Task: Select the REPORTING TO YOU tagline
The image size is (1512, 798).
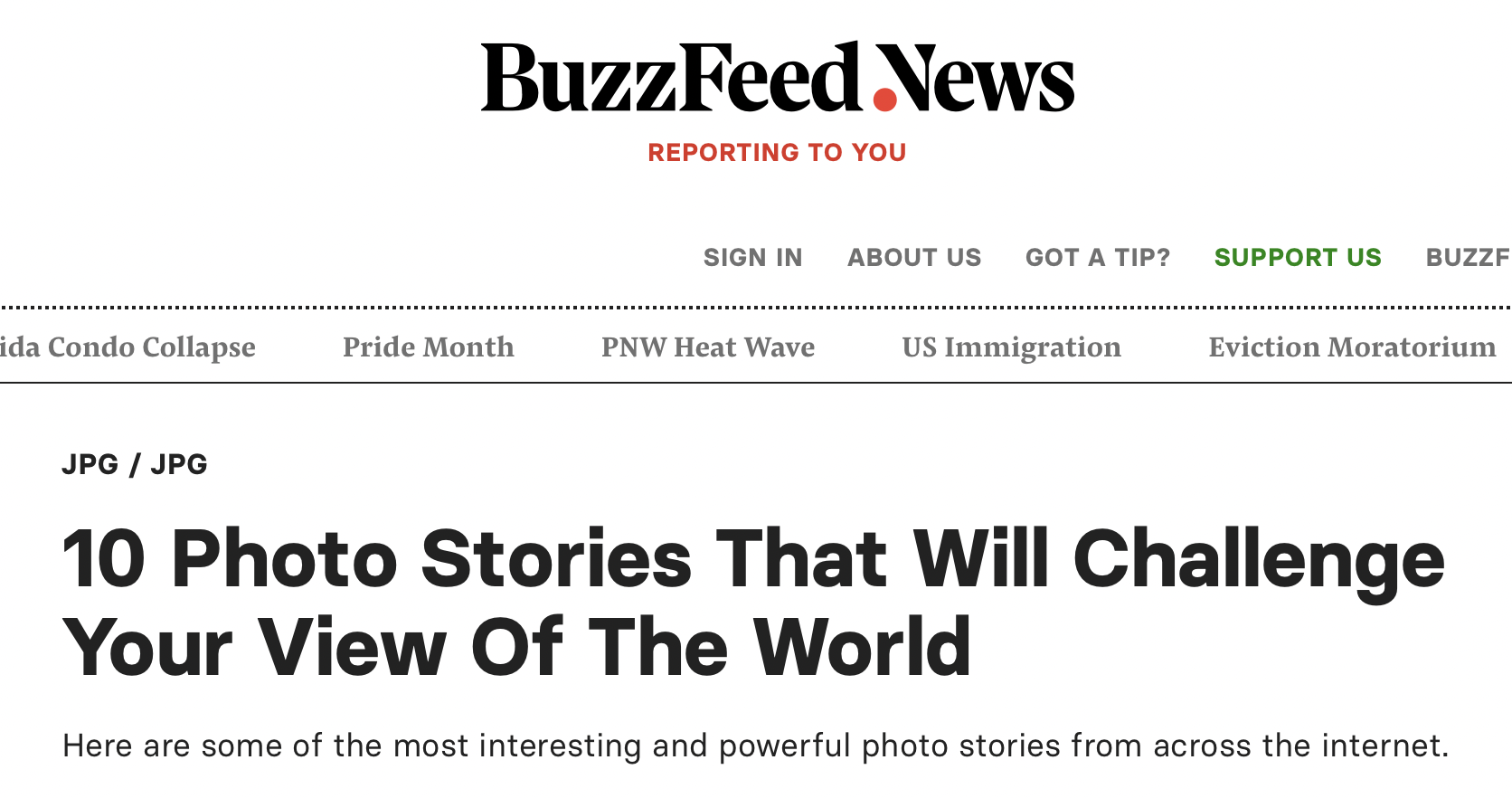Action: [x=776, y=152]
